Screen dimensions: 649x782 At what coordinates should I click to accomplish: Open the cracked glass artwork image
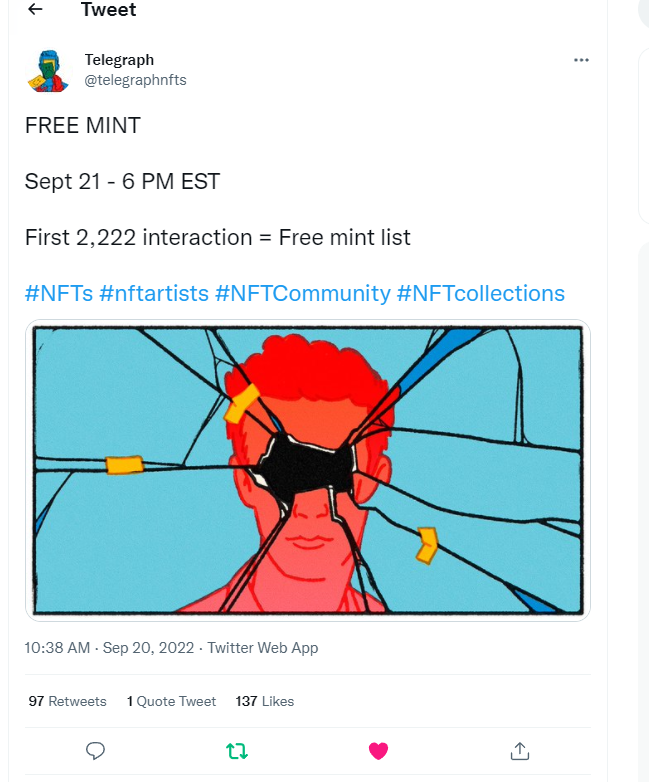[308, 470]
